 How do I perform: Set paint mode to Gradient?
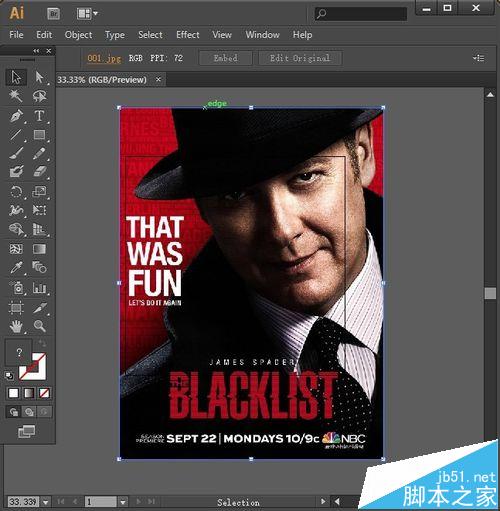29,393
